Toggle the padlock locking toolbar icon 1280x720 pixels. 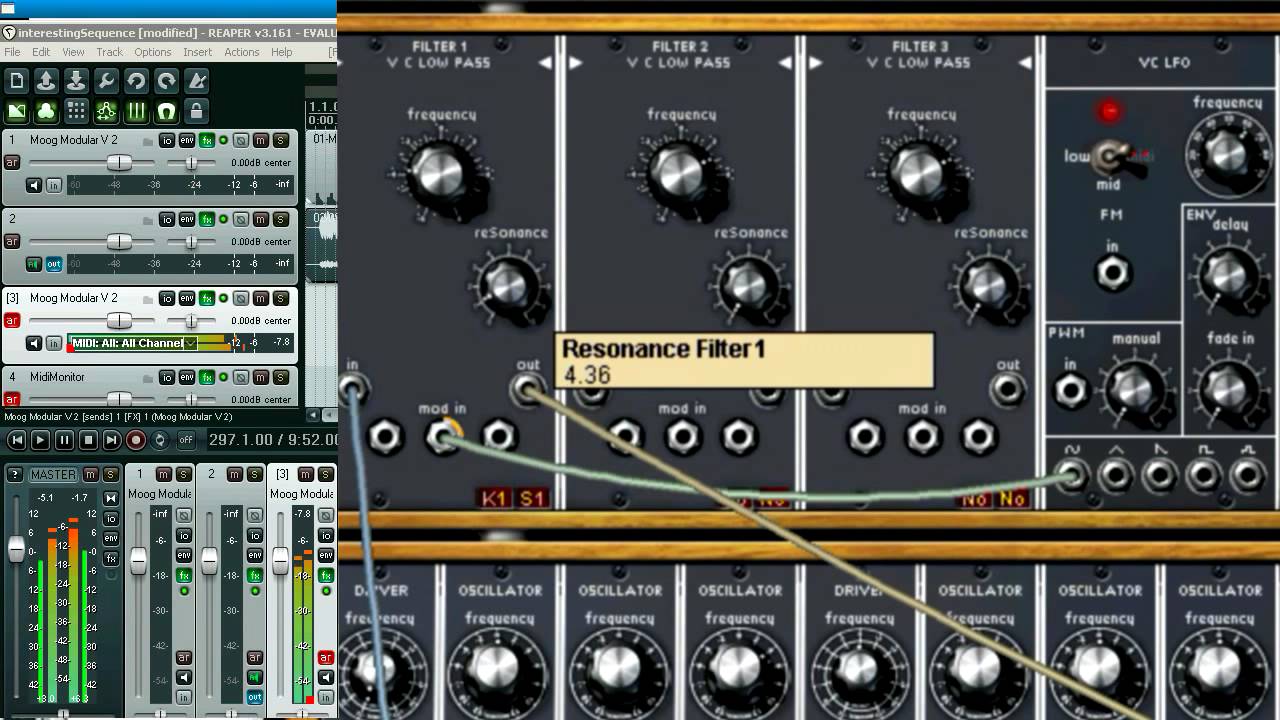(197, 111)
